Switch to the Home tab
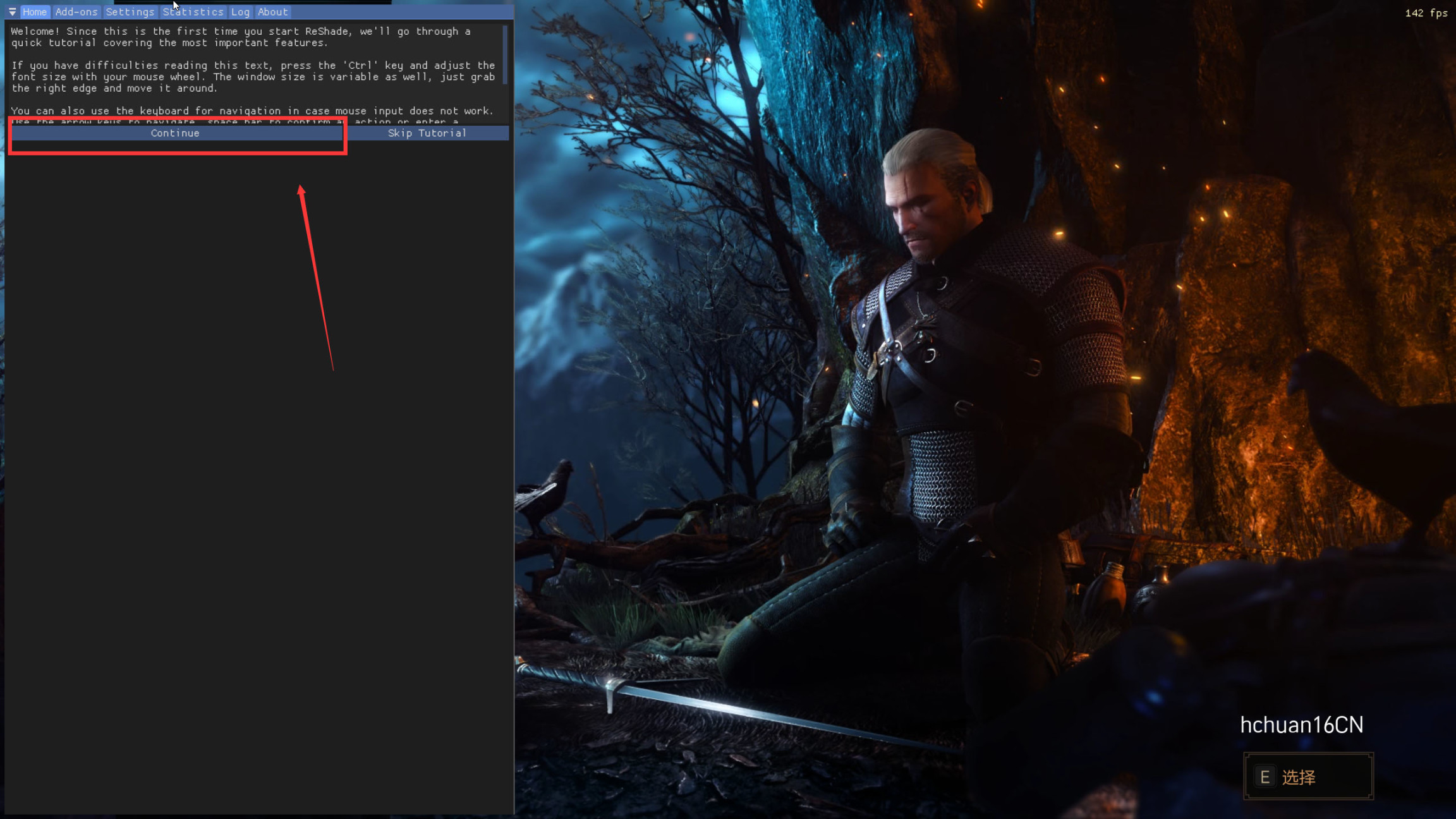The image size is (1456, 819). click(x=35, y=11)
